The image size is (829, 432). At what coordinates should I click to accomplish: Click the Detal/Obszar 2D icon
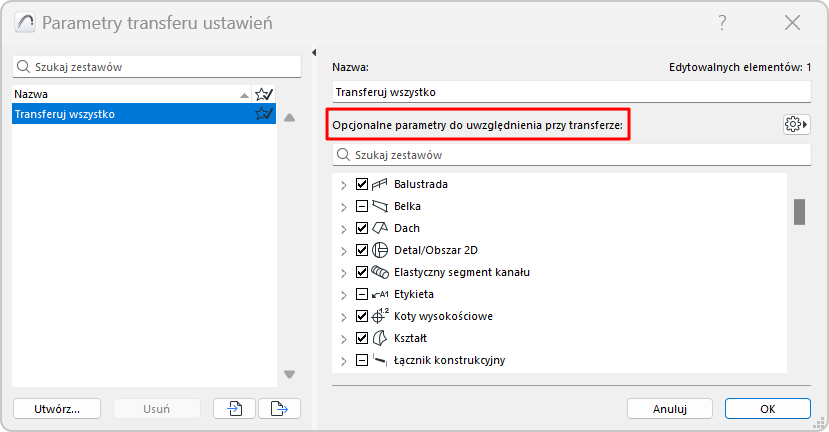(380, 250)
